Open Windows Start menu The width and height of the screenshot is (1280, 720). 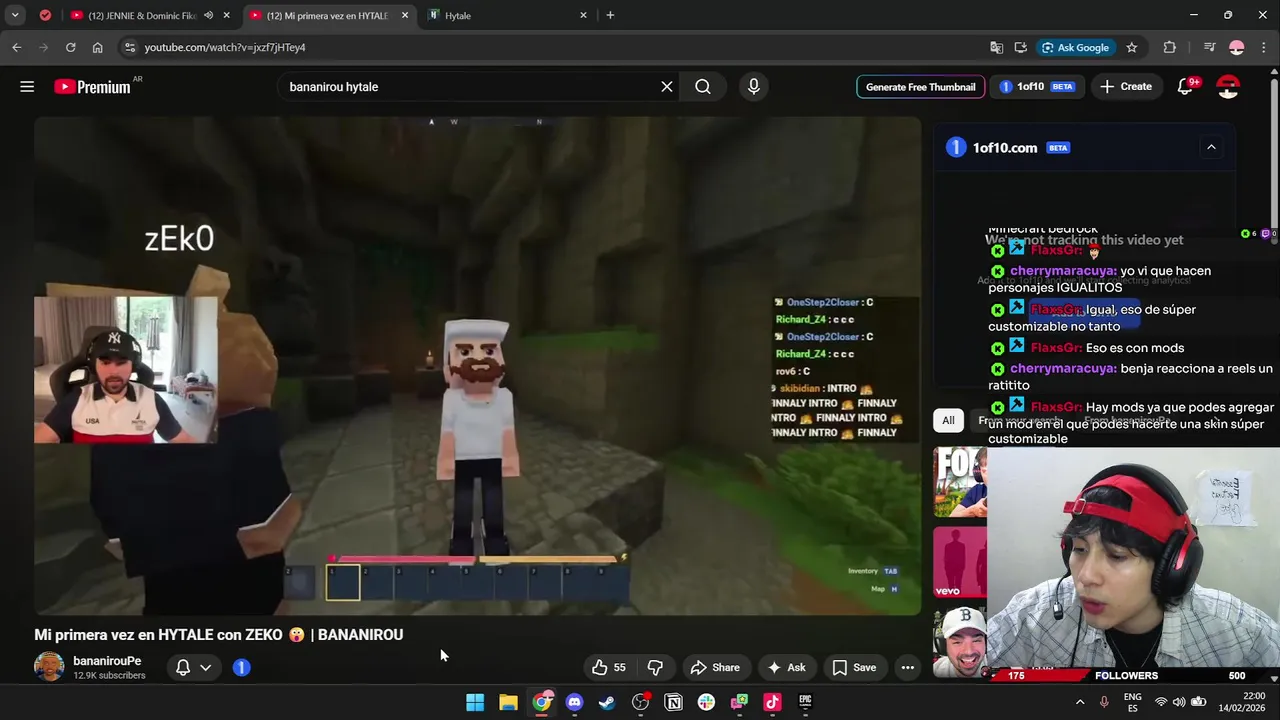tap(475, 702)
